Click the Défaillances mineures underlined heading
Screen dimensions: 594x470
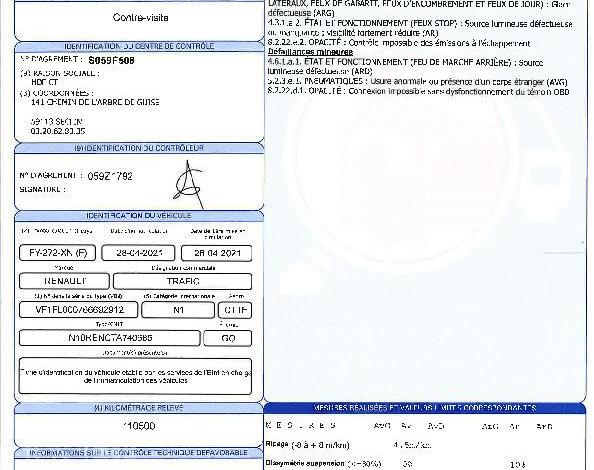[310, 52]
